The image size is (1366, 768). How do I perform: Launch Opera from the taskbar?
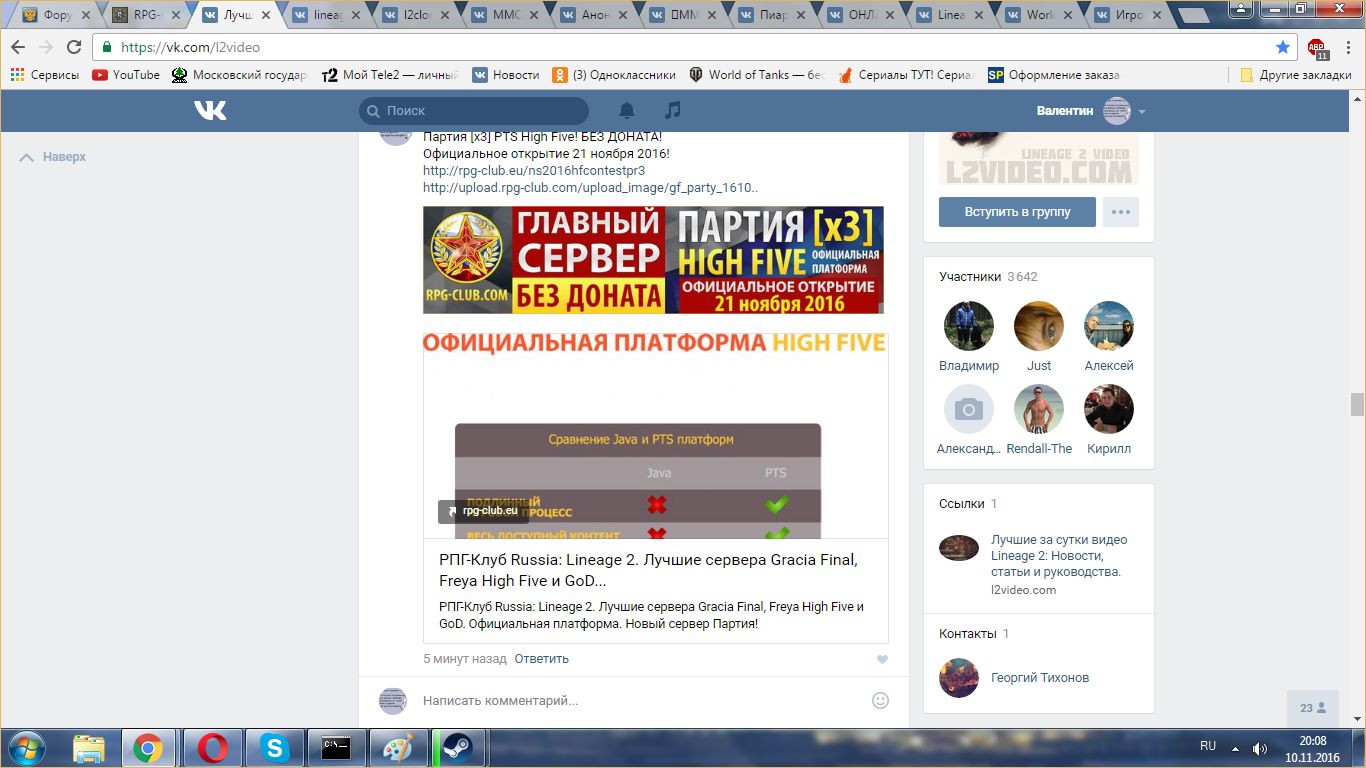tap(211, 748)
